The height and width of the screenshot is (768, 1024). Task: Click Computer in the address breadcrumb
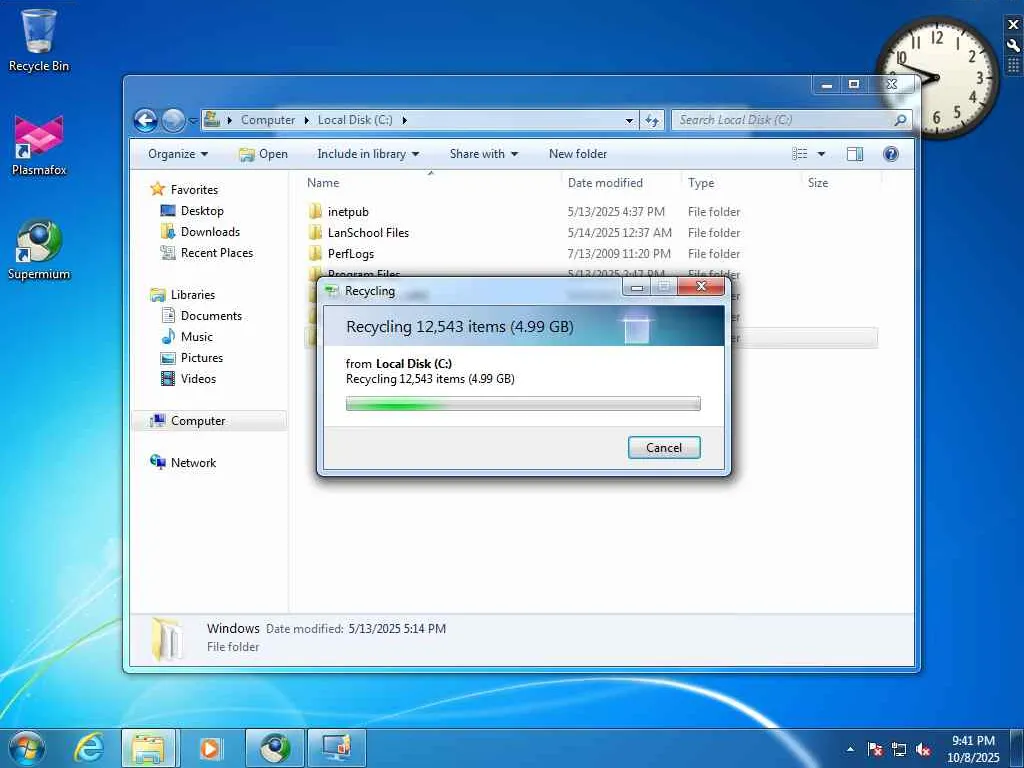point(268,120)
